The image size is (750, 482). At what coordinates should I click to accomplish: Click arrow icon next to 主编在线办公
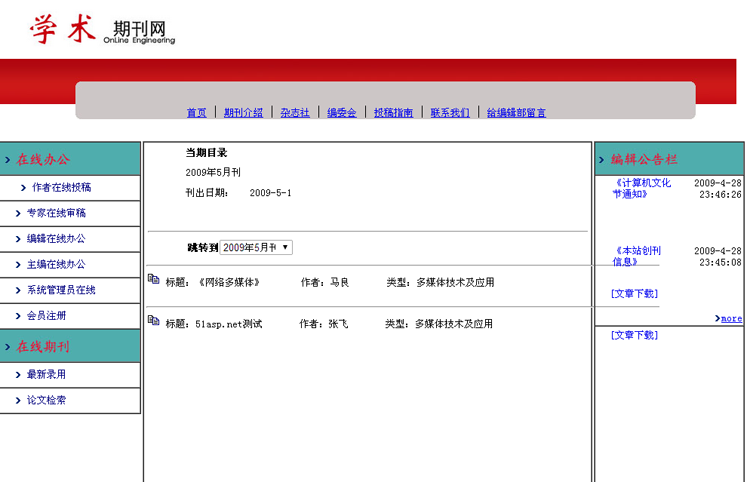(x=18, y=265)
